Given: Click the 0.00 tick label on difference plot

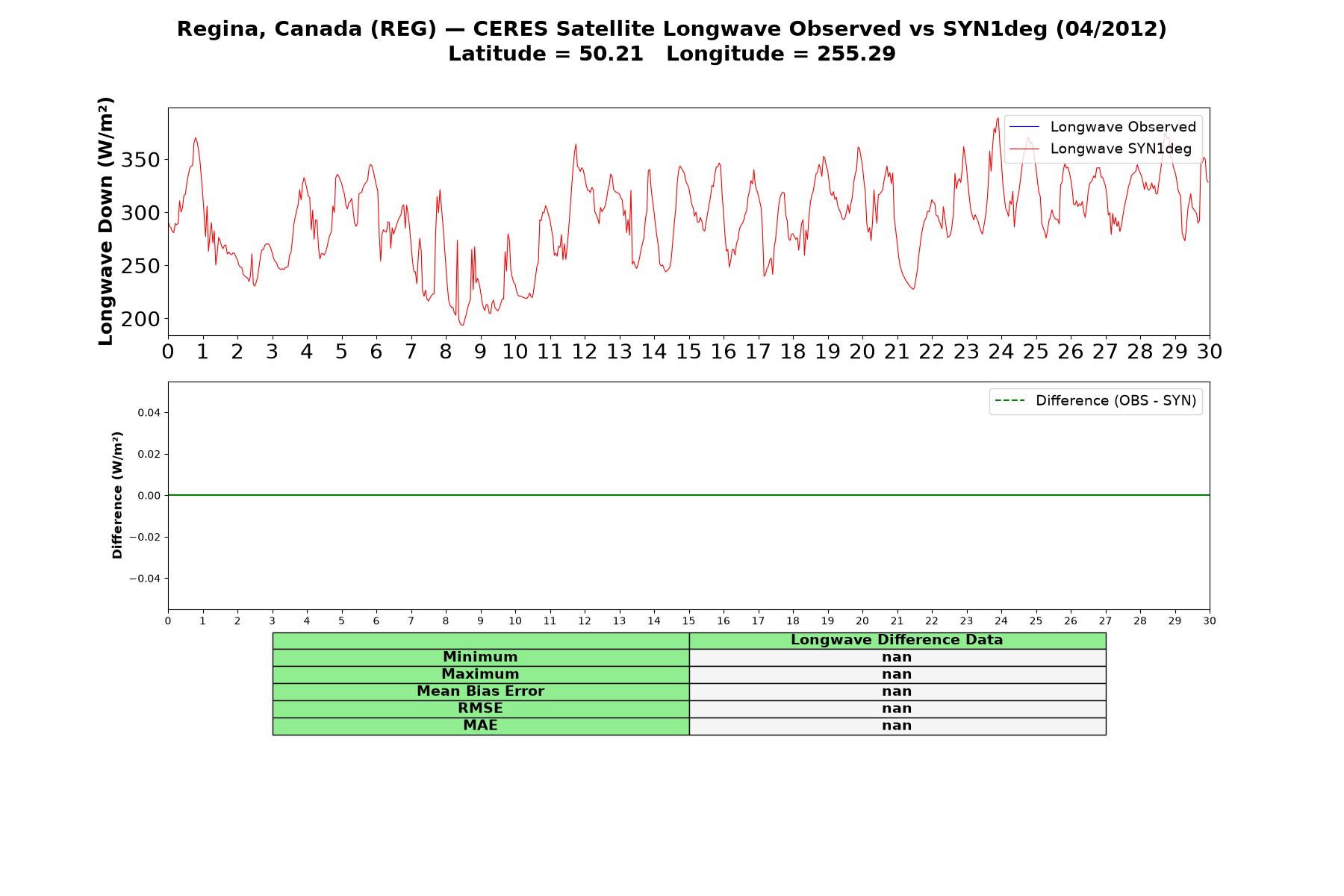Looking at the screenshot, I should [149, 496].
